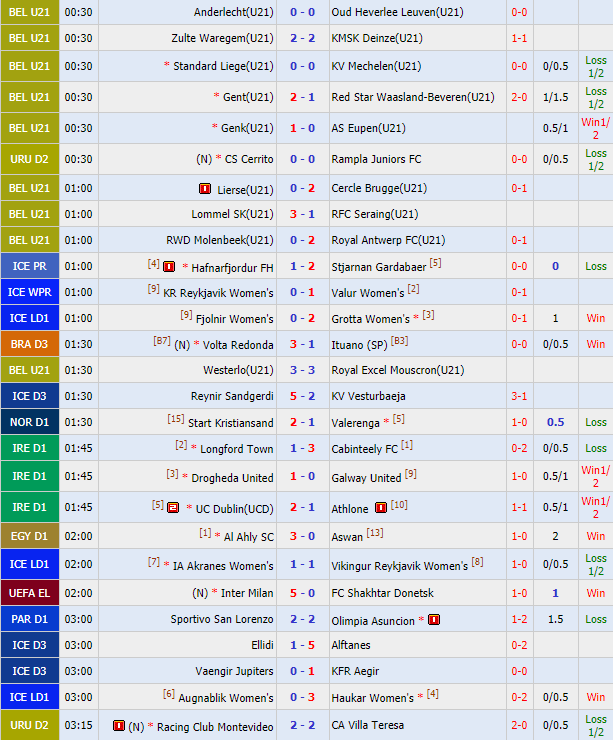Open the PAR D1 league label
613x740 pixels.
[29, 620]
